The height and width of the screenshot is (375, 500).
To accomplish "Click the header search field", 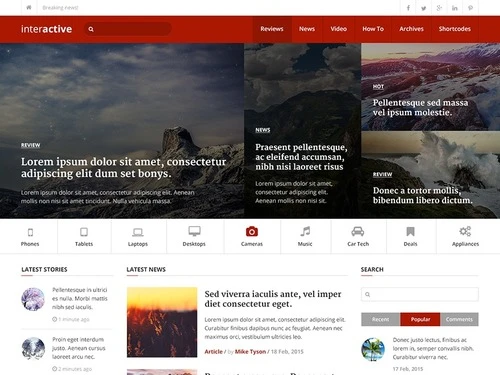I will click(x=128, y=29).
